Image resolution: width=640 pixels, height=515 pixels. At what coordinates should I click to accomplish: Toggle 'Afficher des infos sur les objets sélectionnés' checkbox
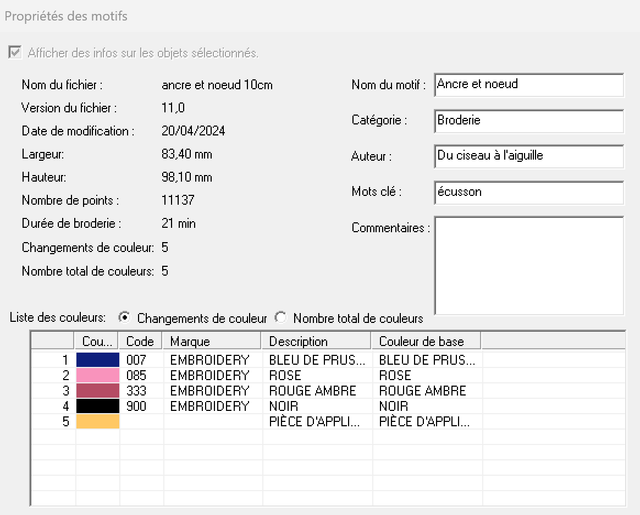tap(15, 53)
